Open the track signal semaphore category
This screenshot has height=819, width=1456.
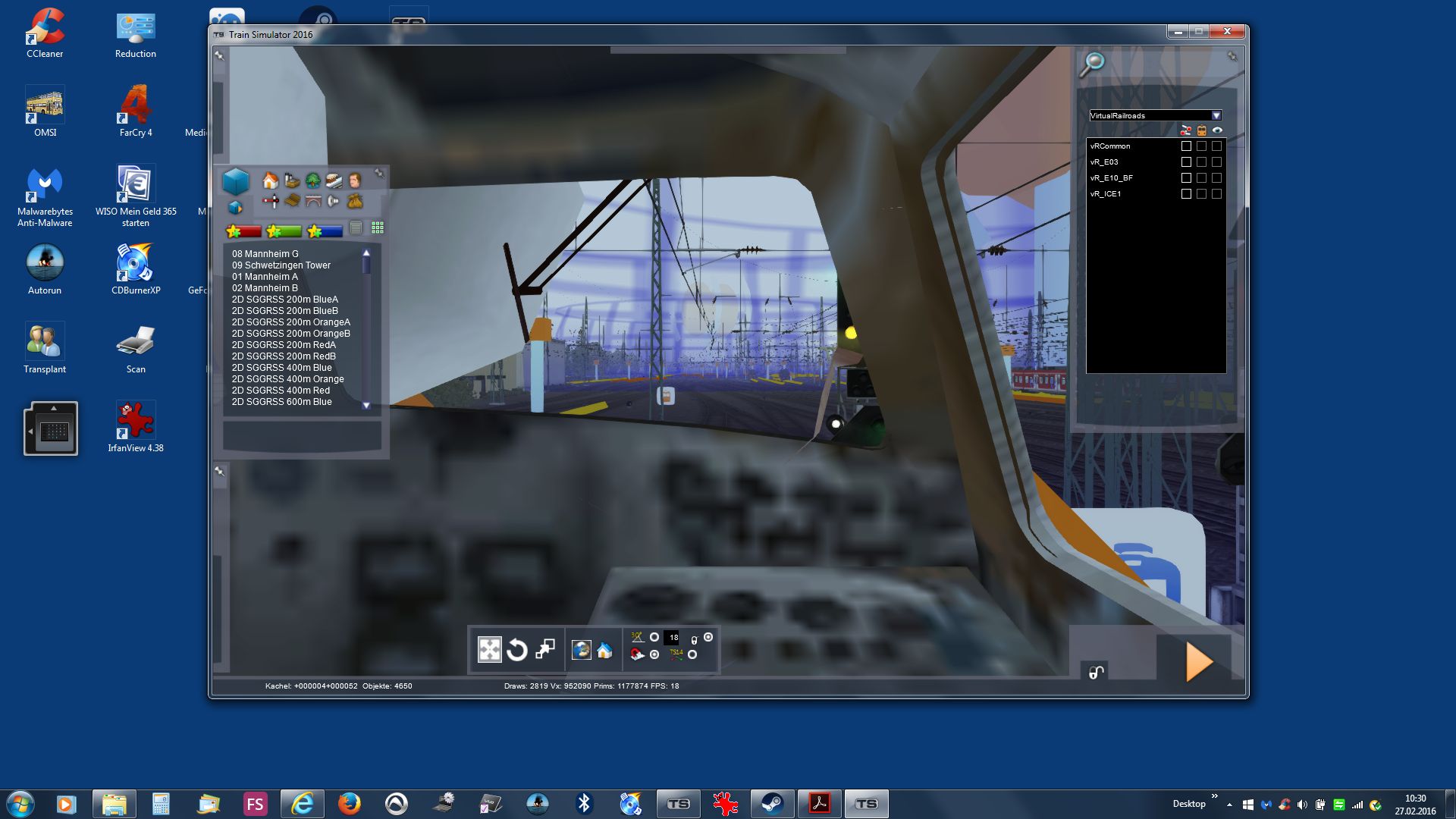(x=270, y=201)
